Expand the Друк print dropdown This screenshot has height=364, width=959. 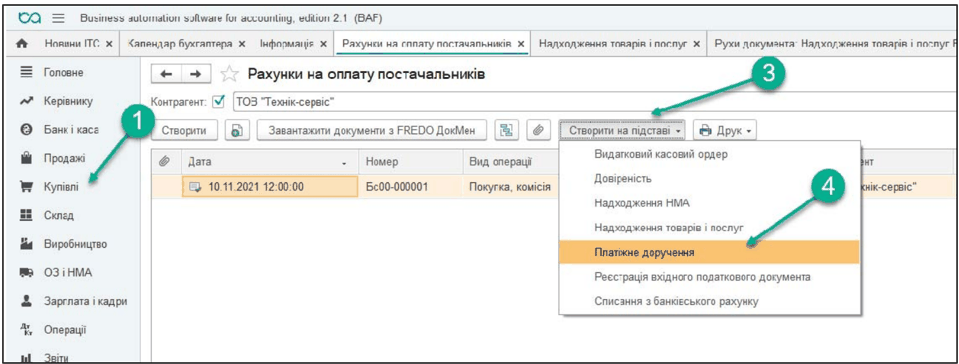click(726, 130)
